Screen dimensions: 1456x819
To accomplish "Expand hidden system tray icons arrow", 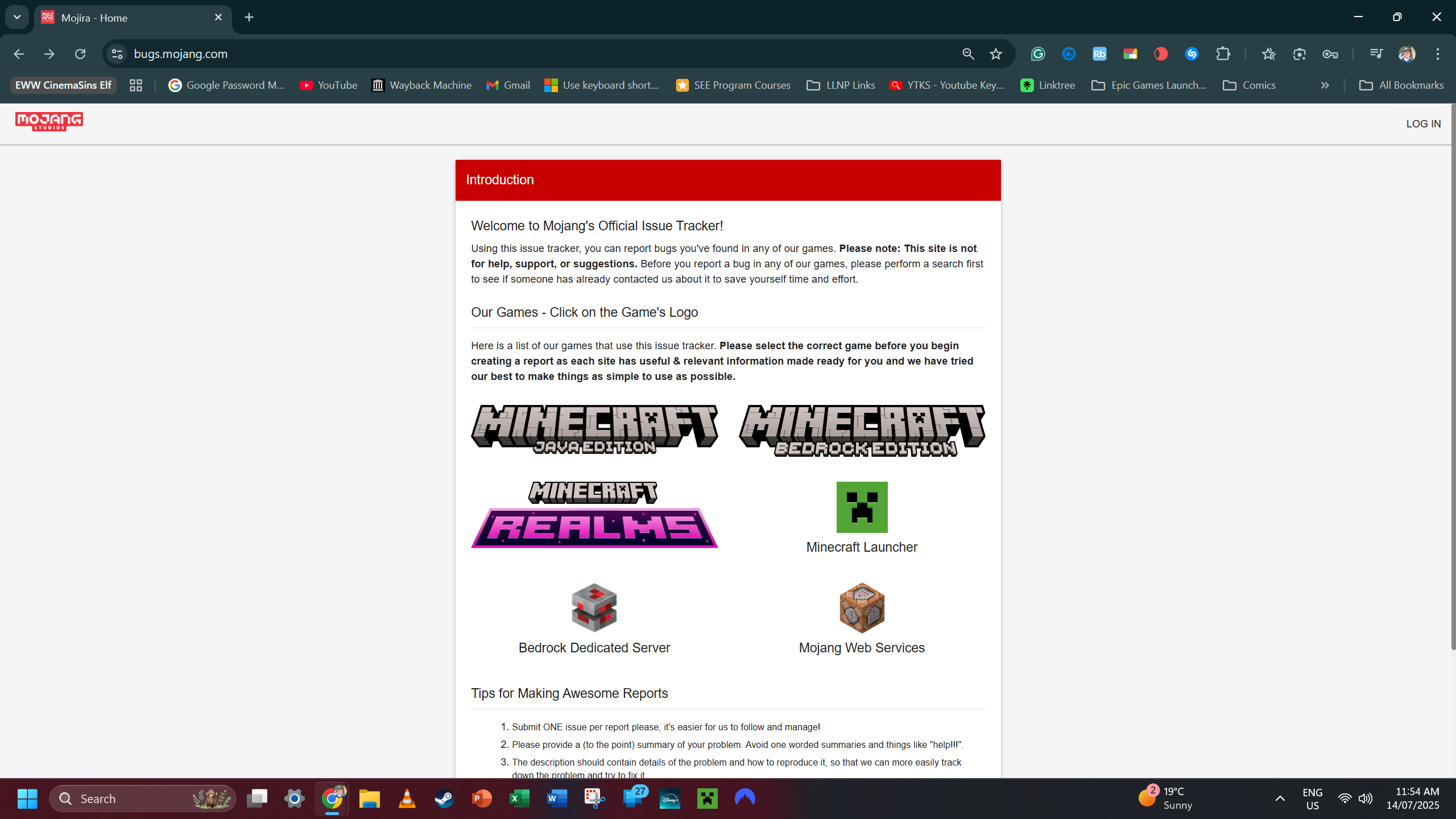I will 1280,799.
